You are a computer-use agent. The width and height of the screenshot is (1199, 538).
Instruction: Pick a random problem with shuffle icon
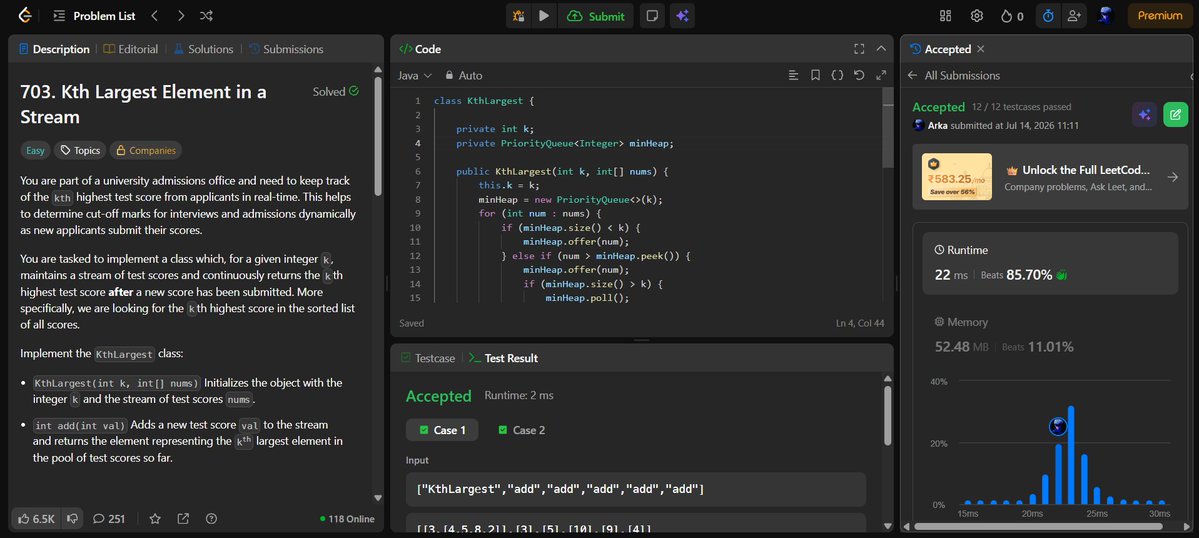pos(206,15)
